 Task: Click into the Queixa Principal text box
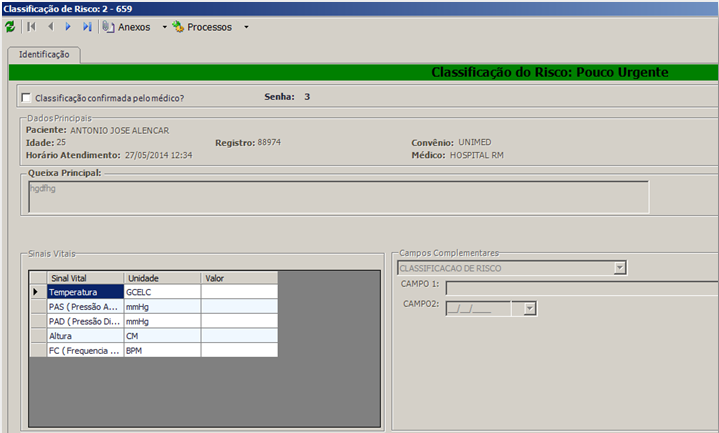point(338,197)
